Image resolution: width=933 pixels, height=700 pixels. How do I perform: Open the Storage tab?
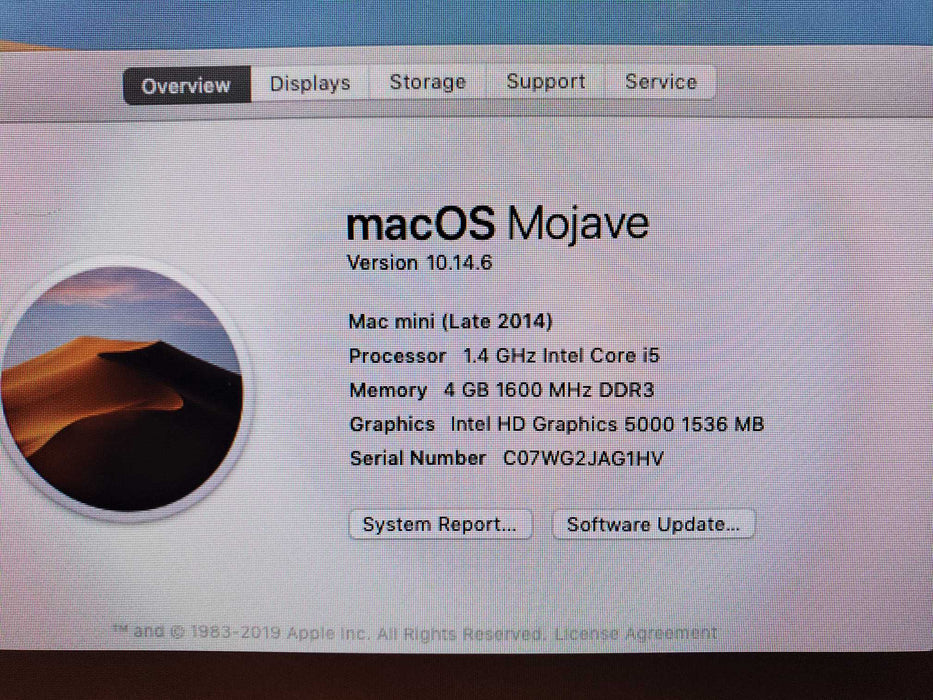click(x=426, y=82)
